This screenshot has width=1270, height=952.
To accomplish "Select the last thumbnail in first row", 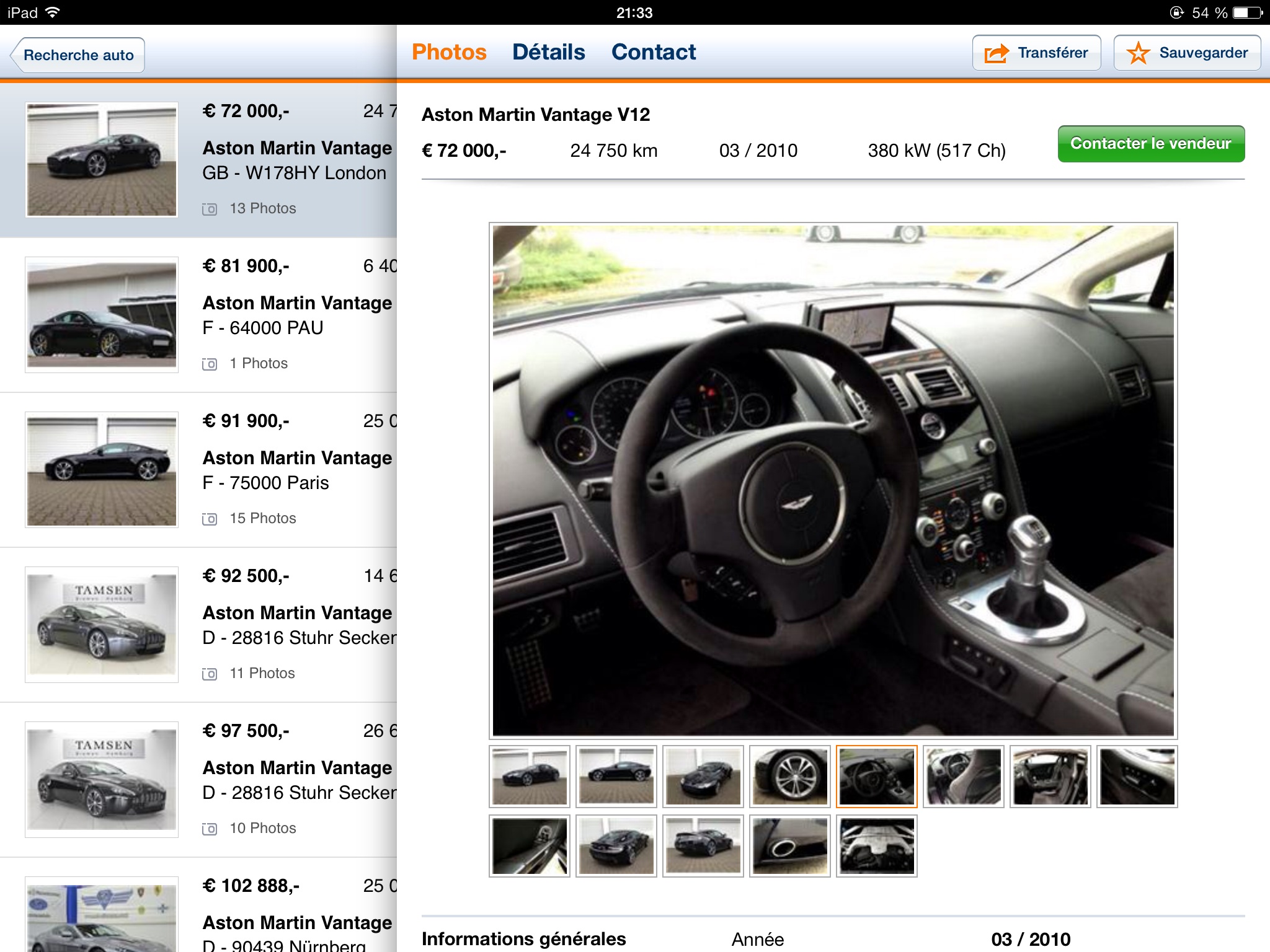I will [1137, 777].
